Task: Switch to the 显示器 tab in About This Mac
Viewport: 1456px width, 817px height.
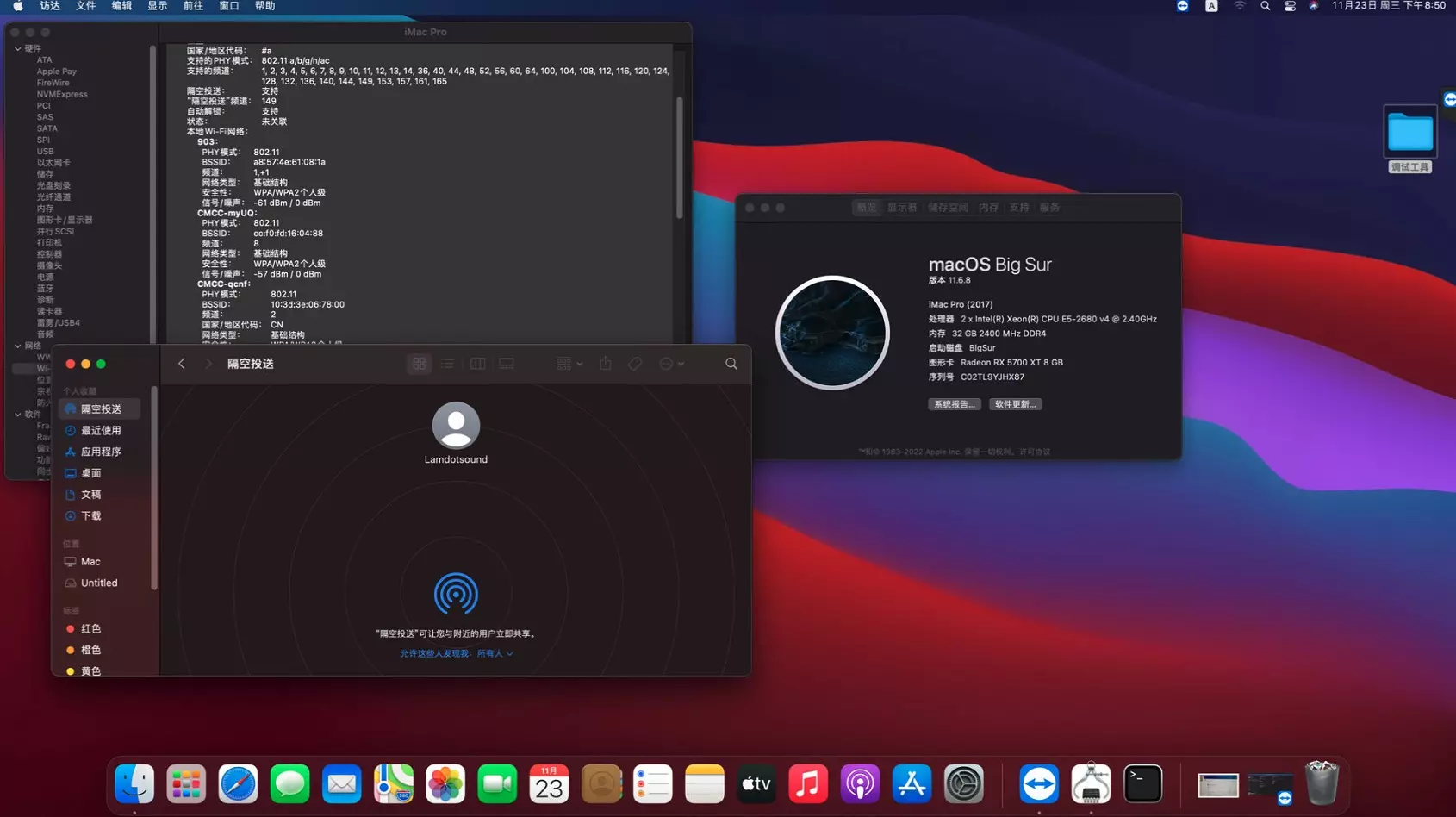Action: pyautogui.click(x=902, y=207)
